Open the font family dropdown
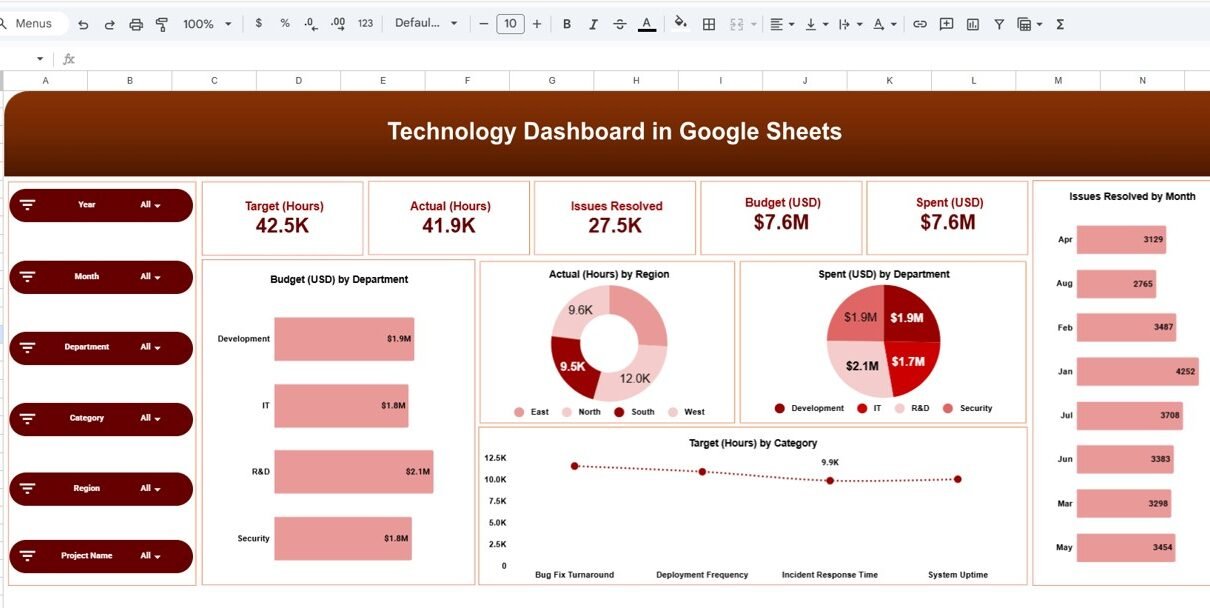1210x608 pixels. (426, 24)
